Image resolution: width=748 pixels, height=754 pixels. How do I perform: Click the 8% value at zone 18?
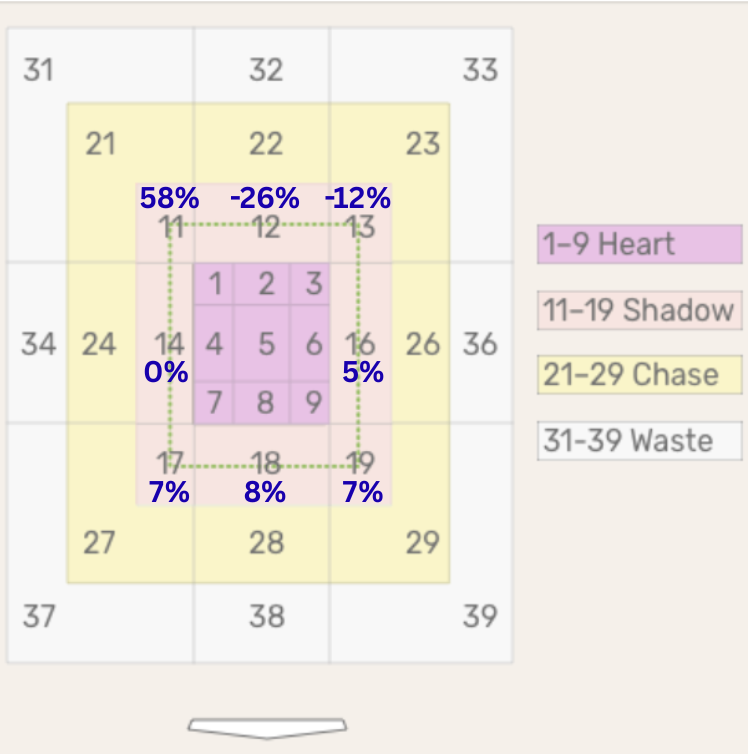click(x=265, y=492)
